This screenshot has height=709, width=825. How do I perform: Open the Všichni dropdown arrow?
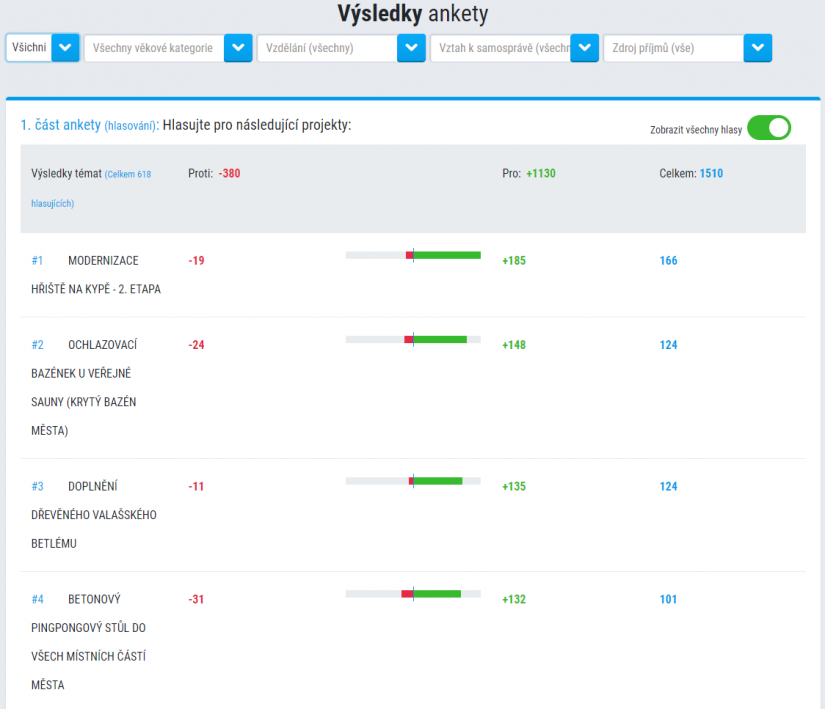click(65, 48)
